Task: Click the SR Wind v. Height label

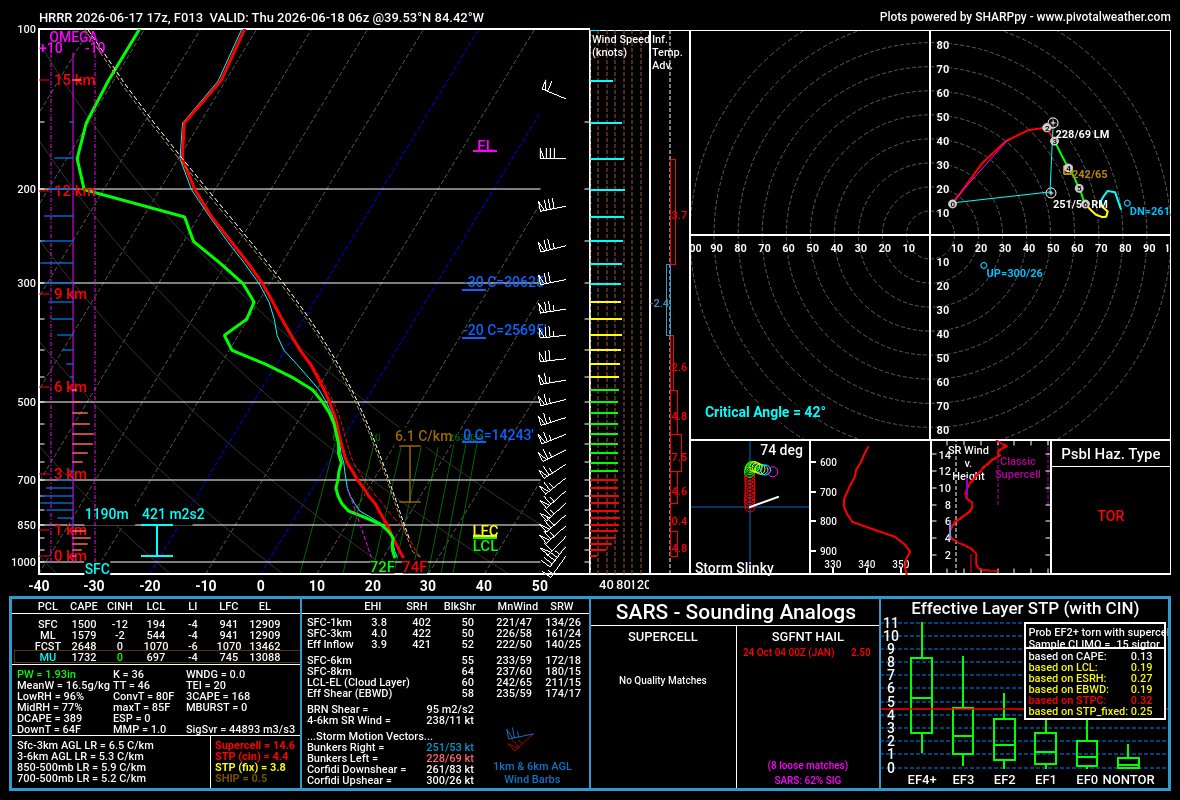Action: pyautogui.click(x=968, y=463)
